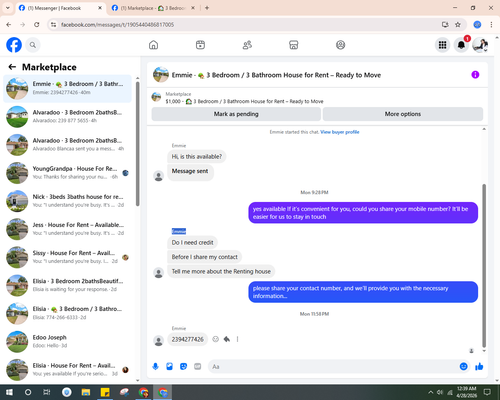
Task: Open Nick 3beds 3baths house chat
Action: (x=67, y=201)
